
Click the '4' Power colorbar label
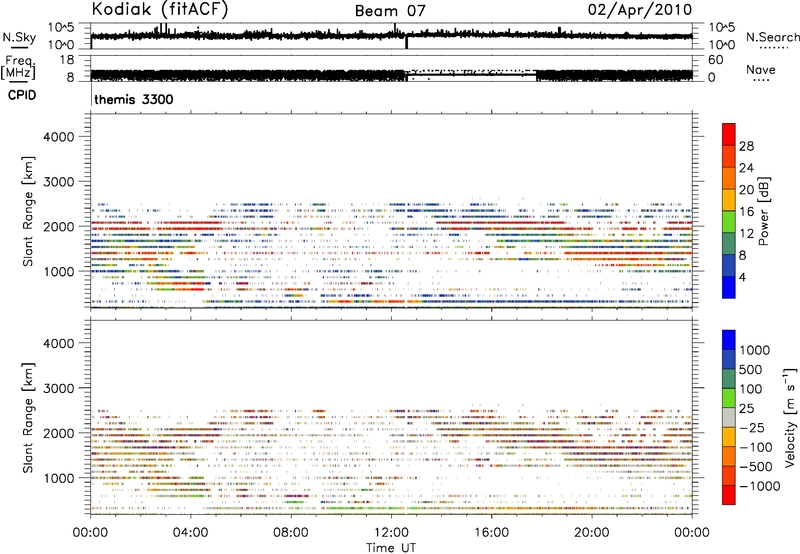pos(743,278)
